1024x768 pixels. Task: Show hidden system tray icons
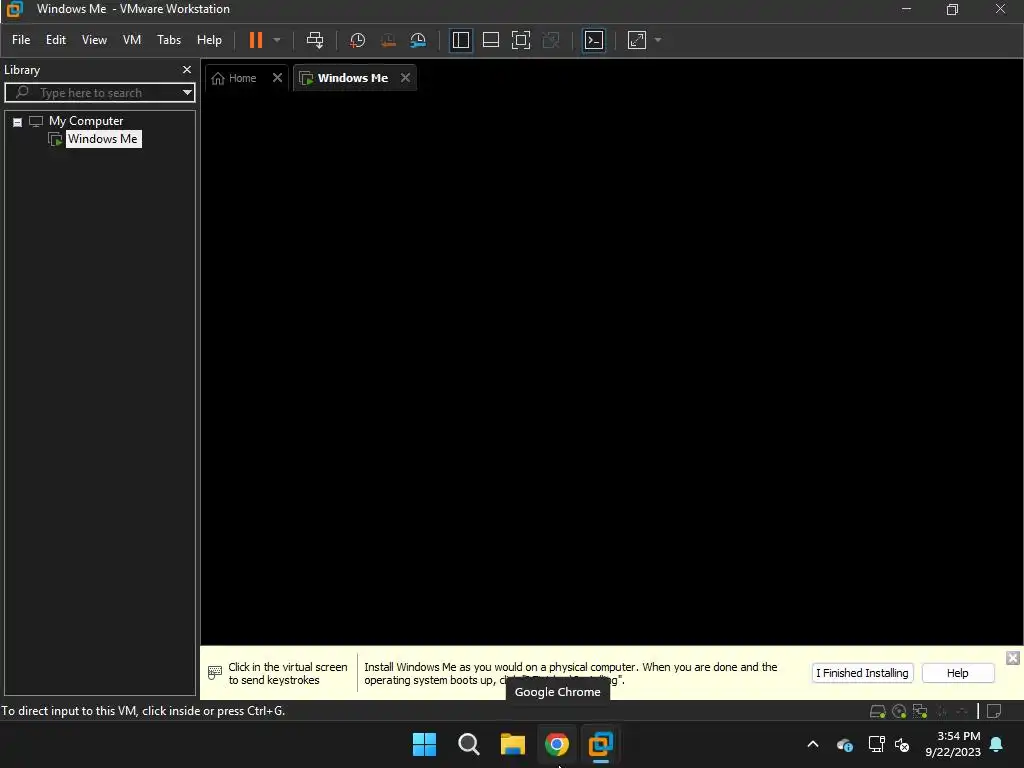(813, 744)
